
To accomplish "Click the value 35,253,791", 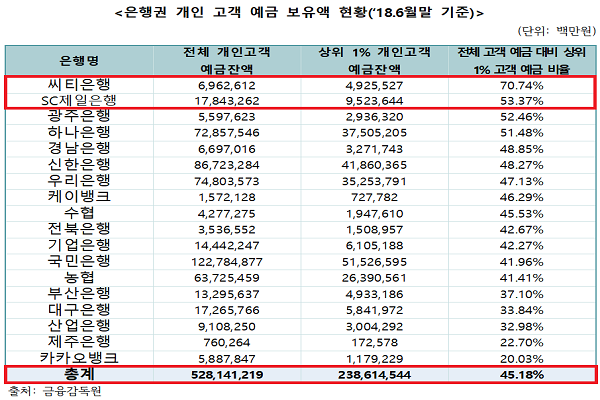I will pyautogui.click(x=375, y=181).
